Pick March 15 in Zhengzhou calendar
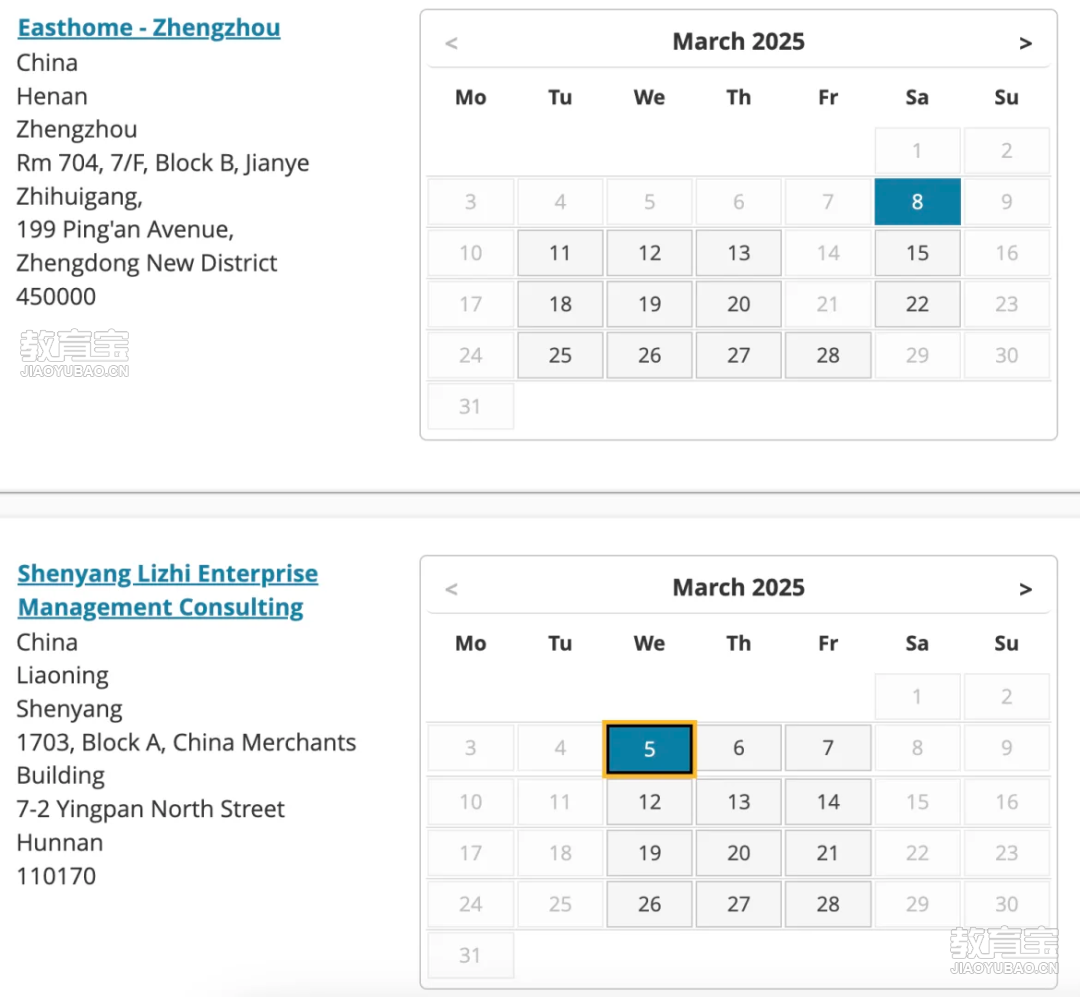This screenshot has width=1080, height=997. pos(917,253)
